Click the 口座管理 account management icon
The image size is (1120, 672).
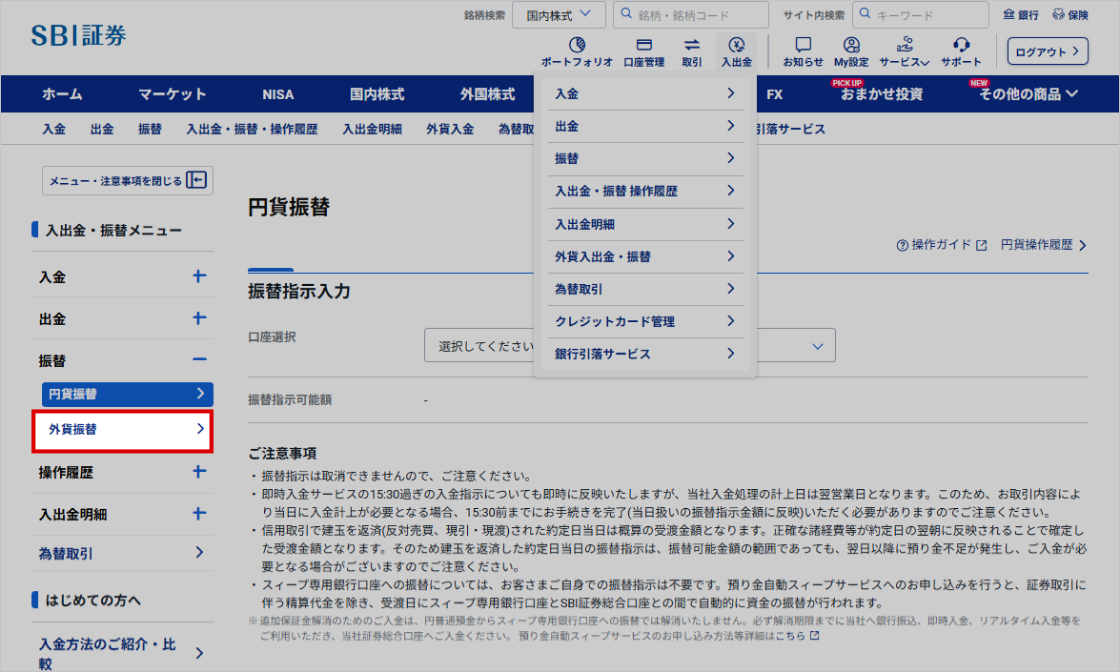(x=644, y=46)
